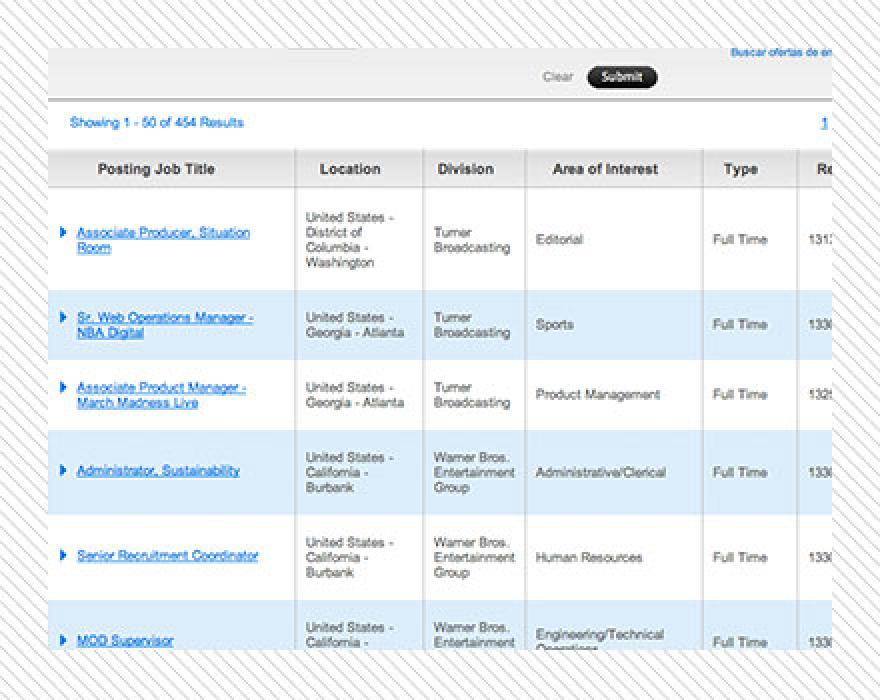This screenshot has height=700, width=880.
Task: Sort by Division column header
Action: tap(466, 169)
